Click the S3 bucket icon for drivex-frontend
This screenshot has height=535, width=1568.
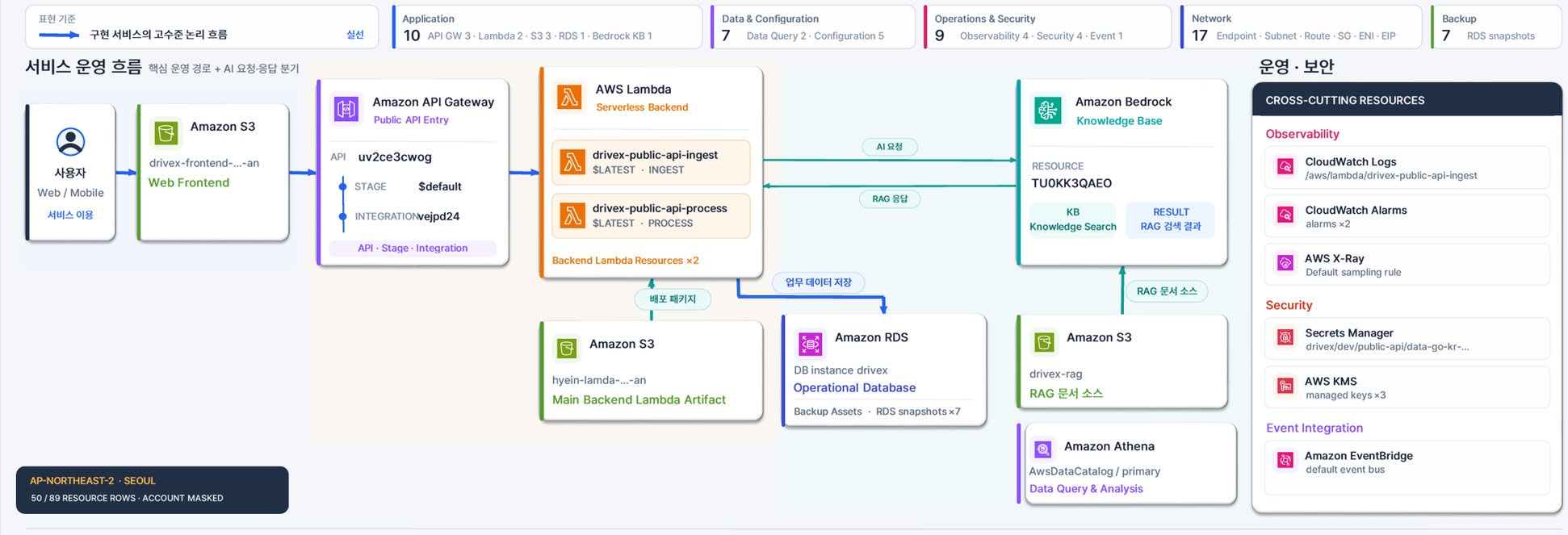point(166,132)
